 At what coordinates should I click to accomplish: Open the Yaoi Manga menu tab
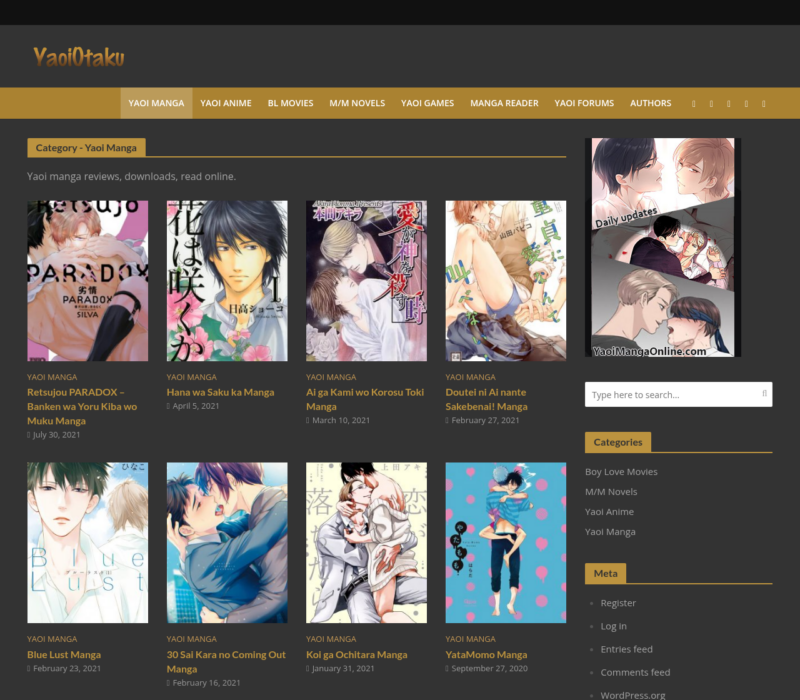click(x=156, y=103)
